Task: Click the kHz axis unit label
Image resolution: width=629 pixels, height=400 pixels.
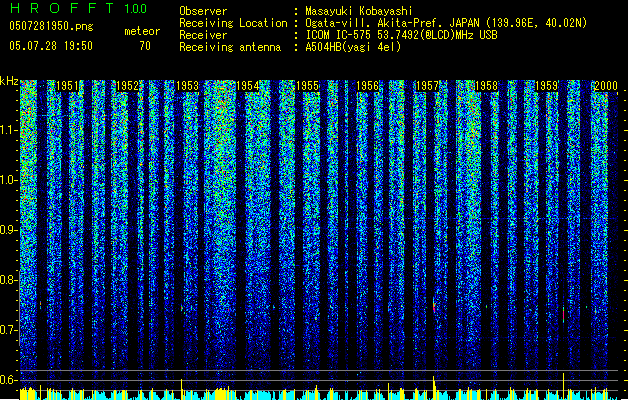Action: click(9, 81)
